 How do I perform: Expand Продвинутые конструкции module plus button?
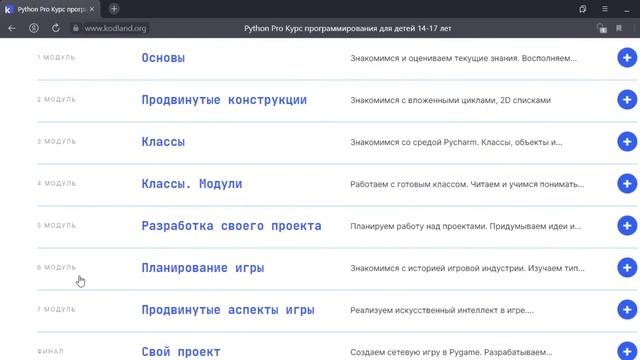click(x=627, y=100)
